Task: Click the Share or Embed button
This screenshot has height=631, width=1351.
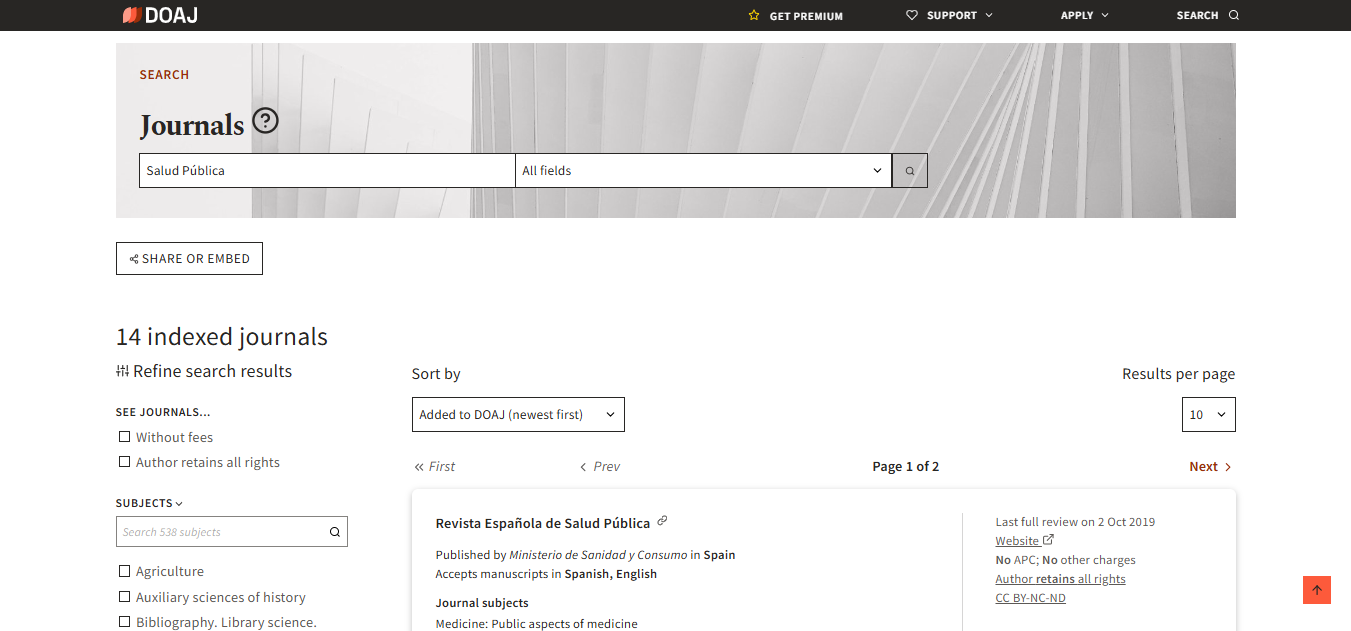Action: [x=189, y=259]
